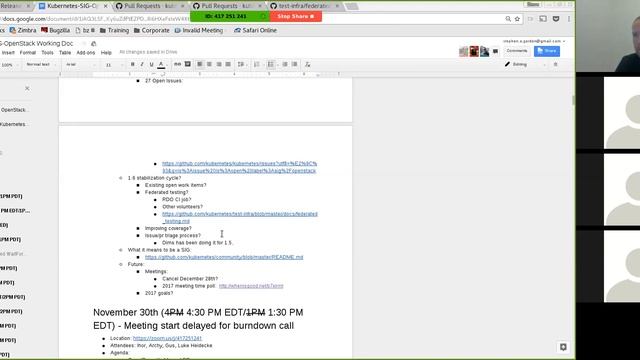Collapse the toolbar with the hide-menus icon
The width and height of the screenshot is (640, 360).
556,64
